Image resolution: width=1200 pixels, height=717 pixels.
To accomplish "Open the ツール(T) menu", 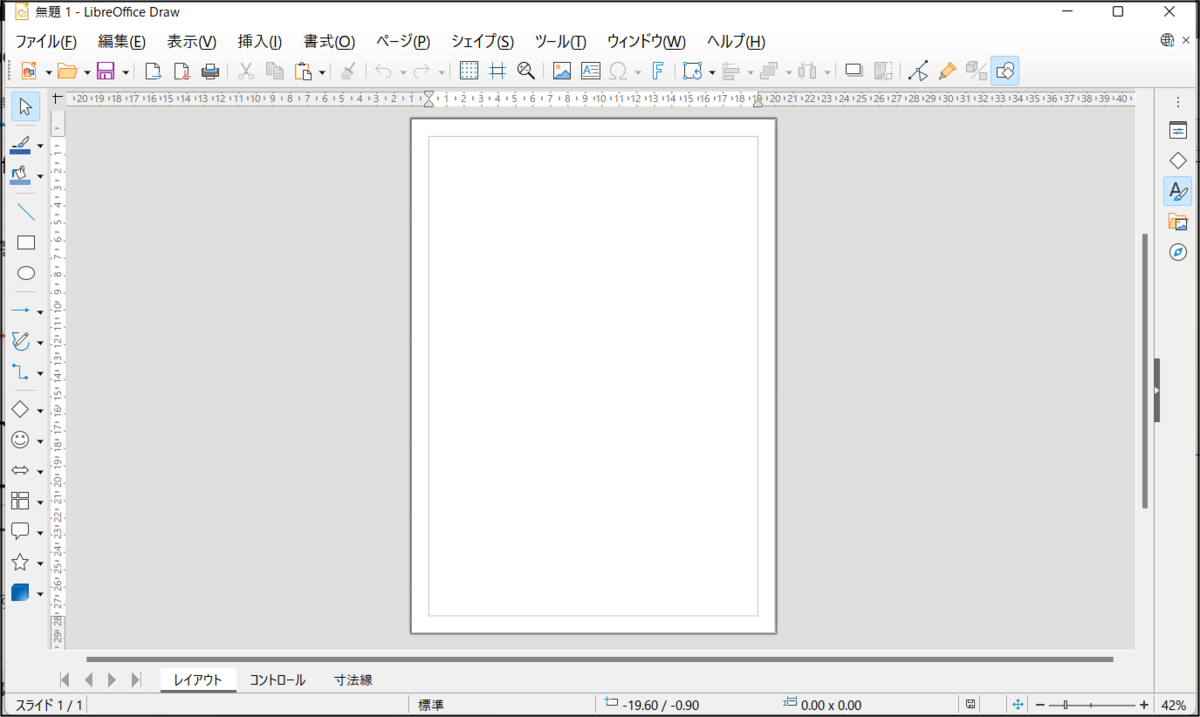I will click(560, 41).
